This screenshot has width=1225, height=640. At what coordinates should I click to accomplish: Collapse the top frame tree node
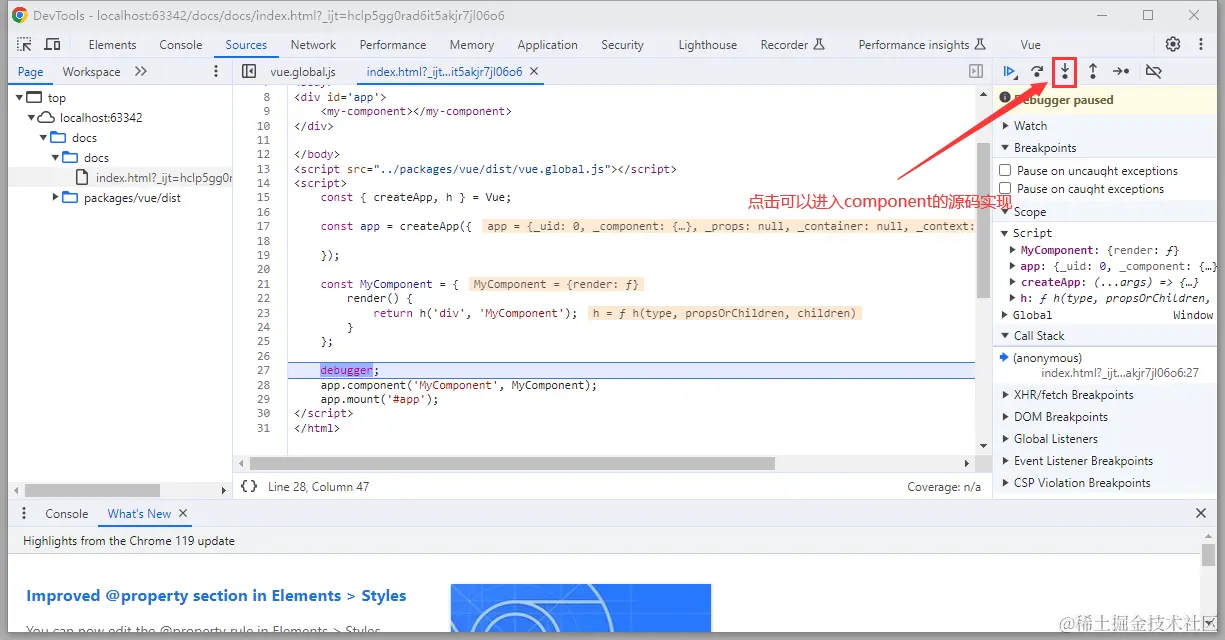(19, 98)
